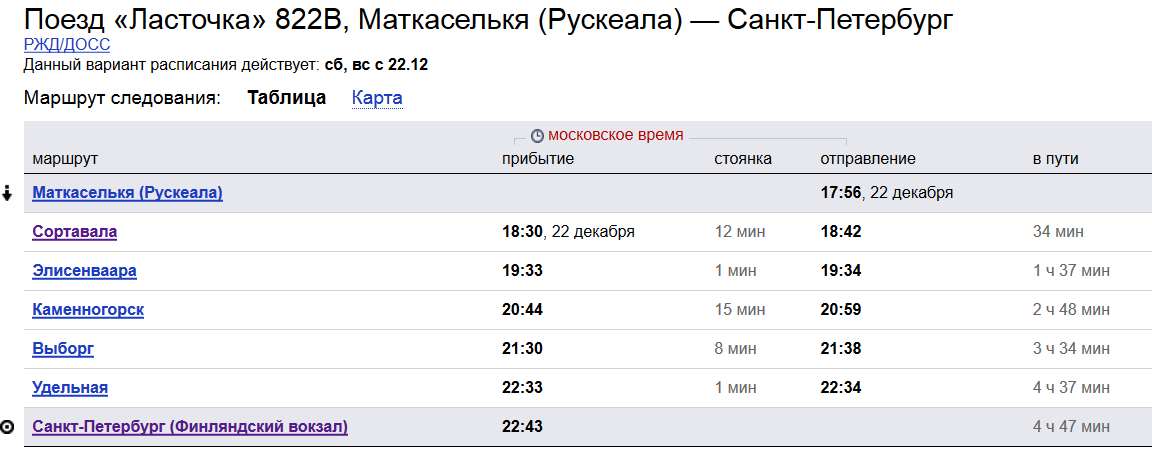Open the Удельная station link
The width and height of the screenshot is (1152, 452).
(70, 388)
